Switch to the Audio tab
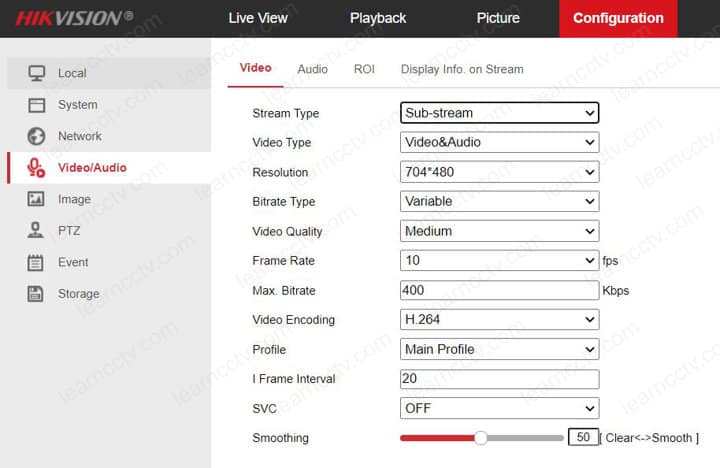Viewport: 720px width, 468px height. (x=312, y=69)
